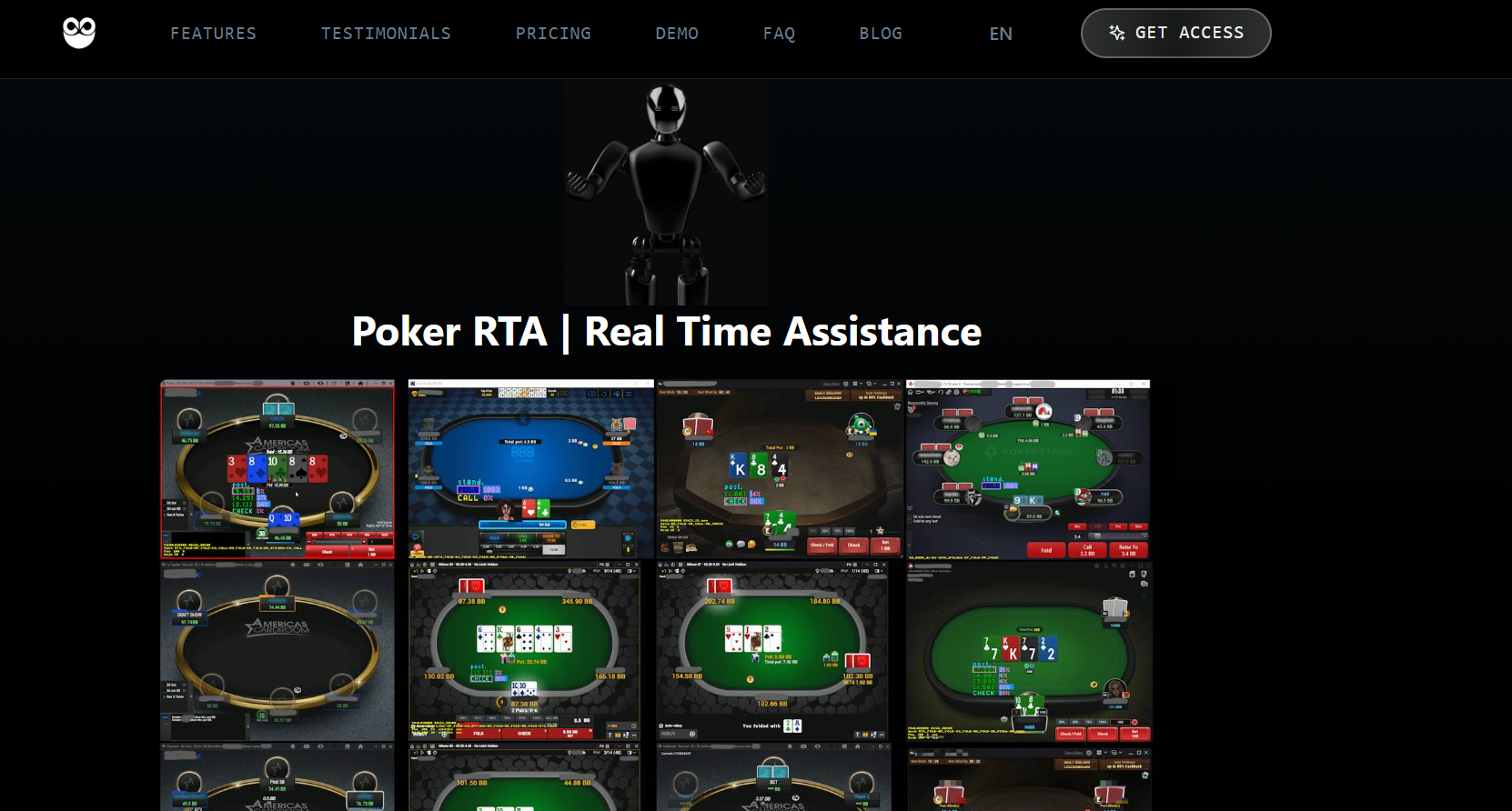Open the Demo nav link
Viewport: 1512px width, 811px height.
(x=677, y=34)
